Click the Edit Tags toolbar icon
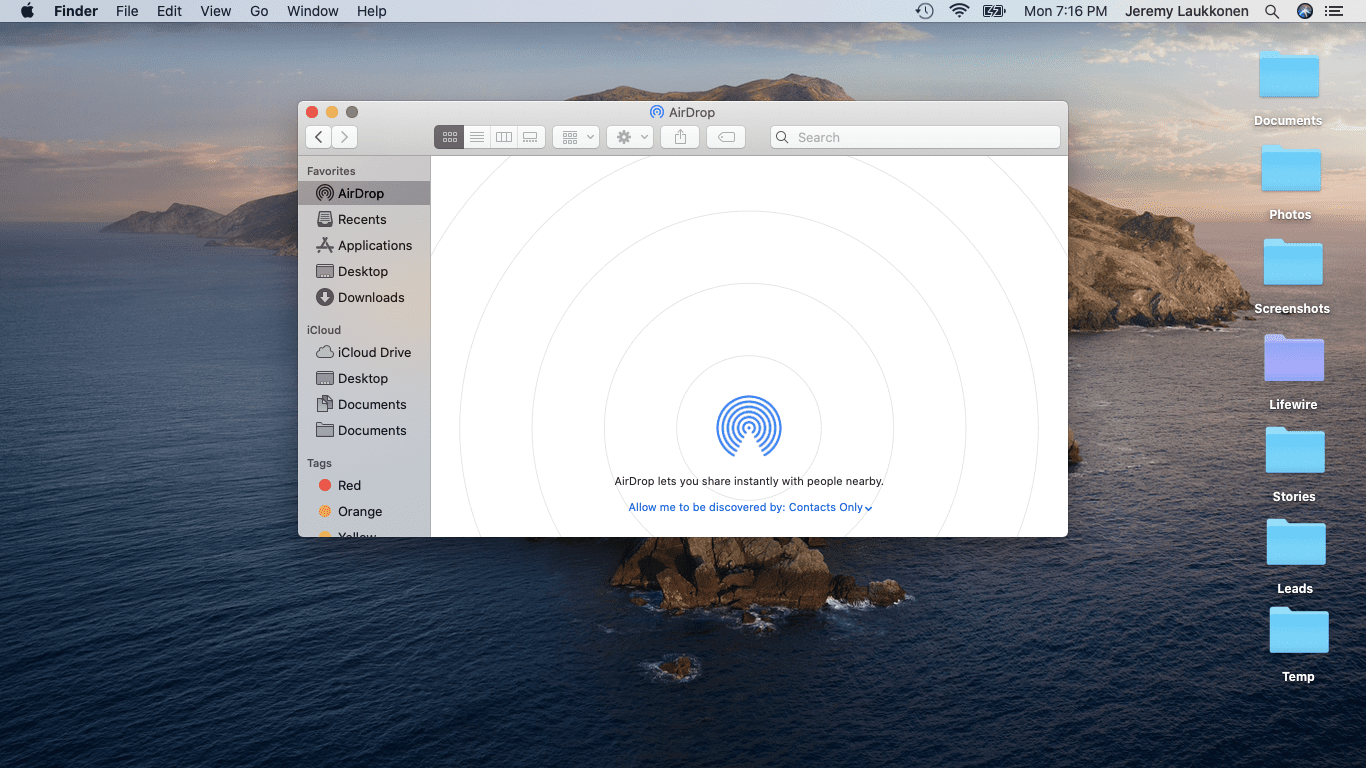1366x768 pixels. [x=726, y=137]
